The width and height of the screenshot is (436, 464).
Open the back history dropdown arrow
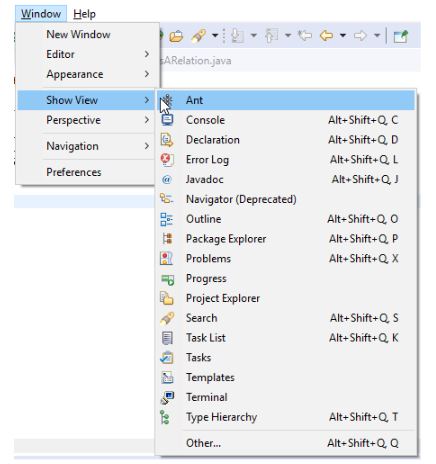[343, 35]
